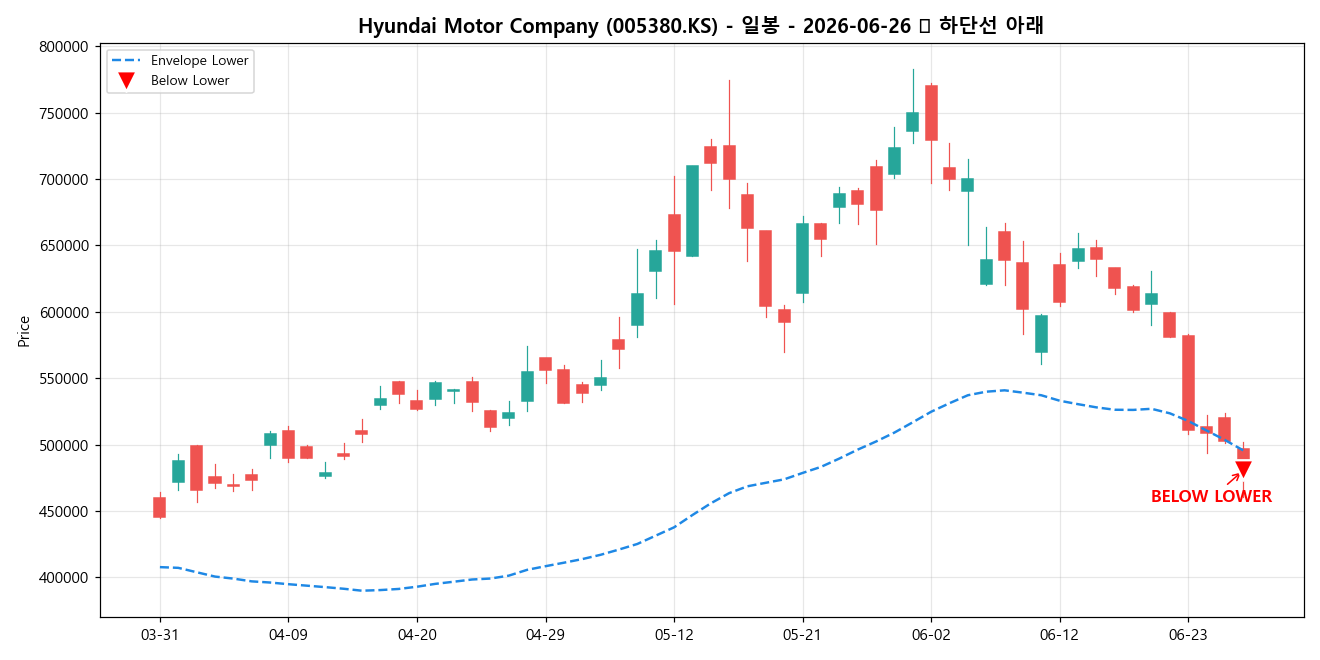Click the 550000 y-axis tick label
Screen dimensions: 1320x660
click(64, 379)
